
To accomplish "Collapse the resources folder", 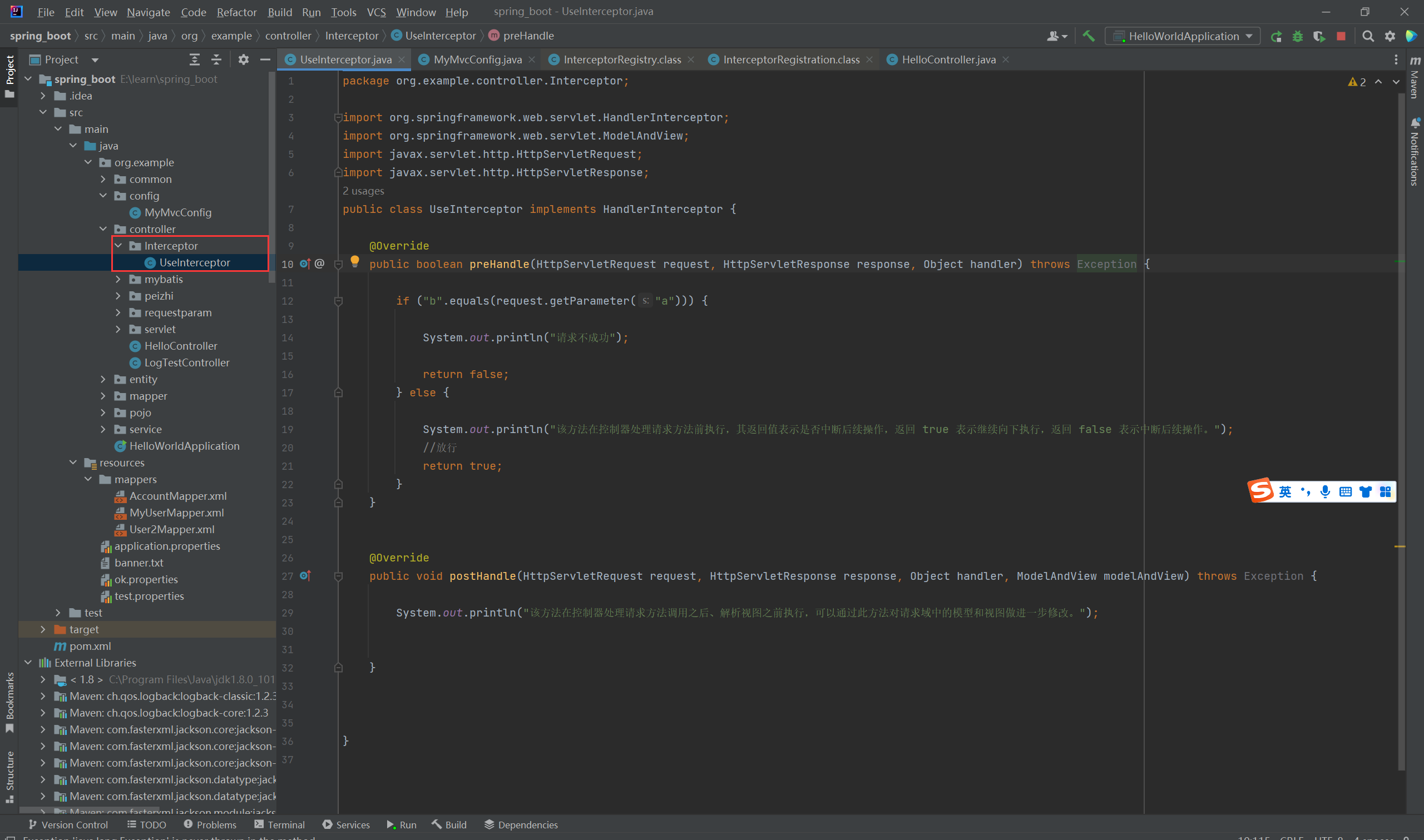I will [x=73, y=463].
